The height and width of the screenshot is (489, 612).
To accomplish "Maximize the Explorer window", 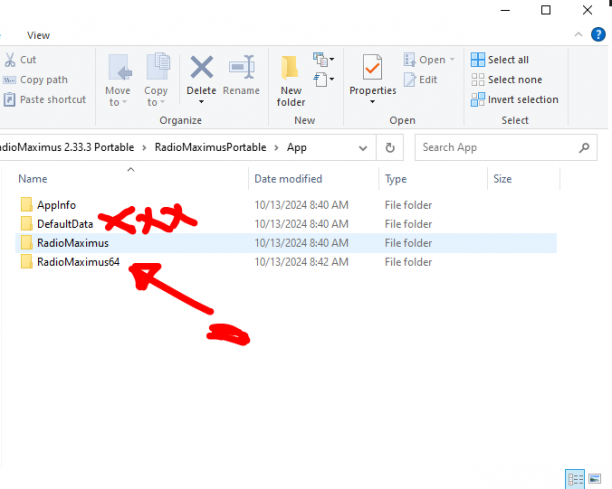I will [x=546, y=10].
